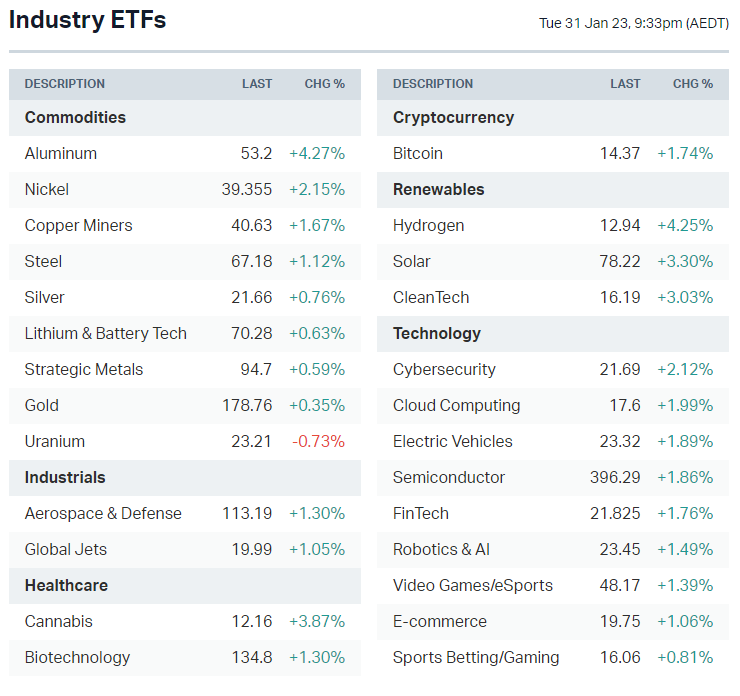The image size is (740, 696).
Task: Open the Cannabis ETF row
Action: pos(58,621)
